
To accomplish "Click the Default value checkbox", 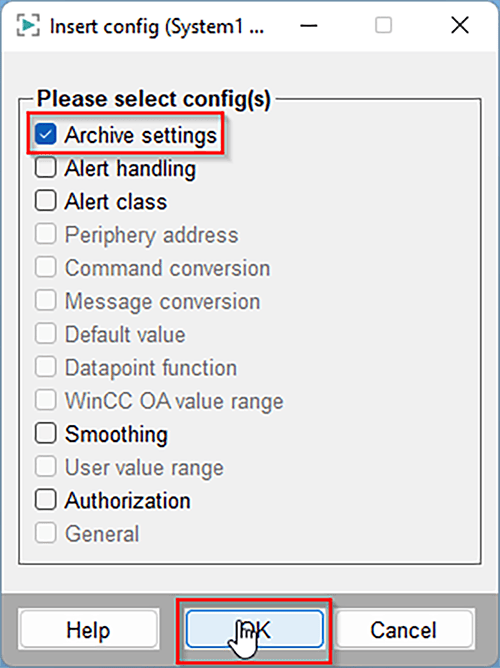I will [46, 334].
